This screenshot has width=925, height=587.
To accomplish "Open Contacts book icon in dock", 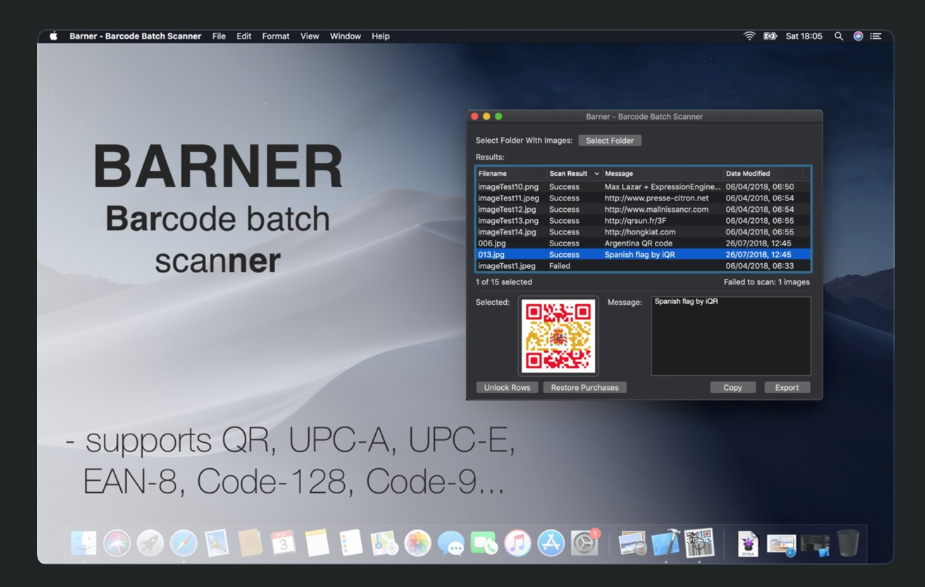I will (250, 543).
